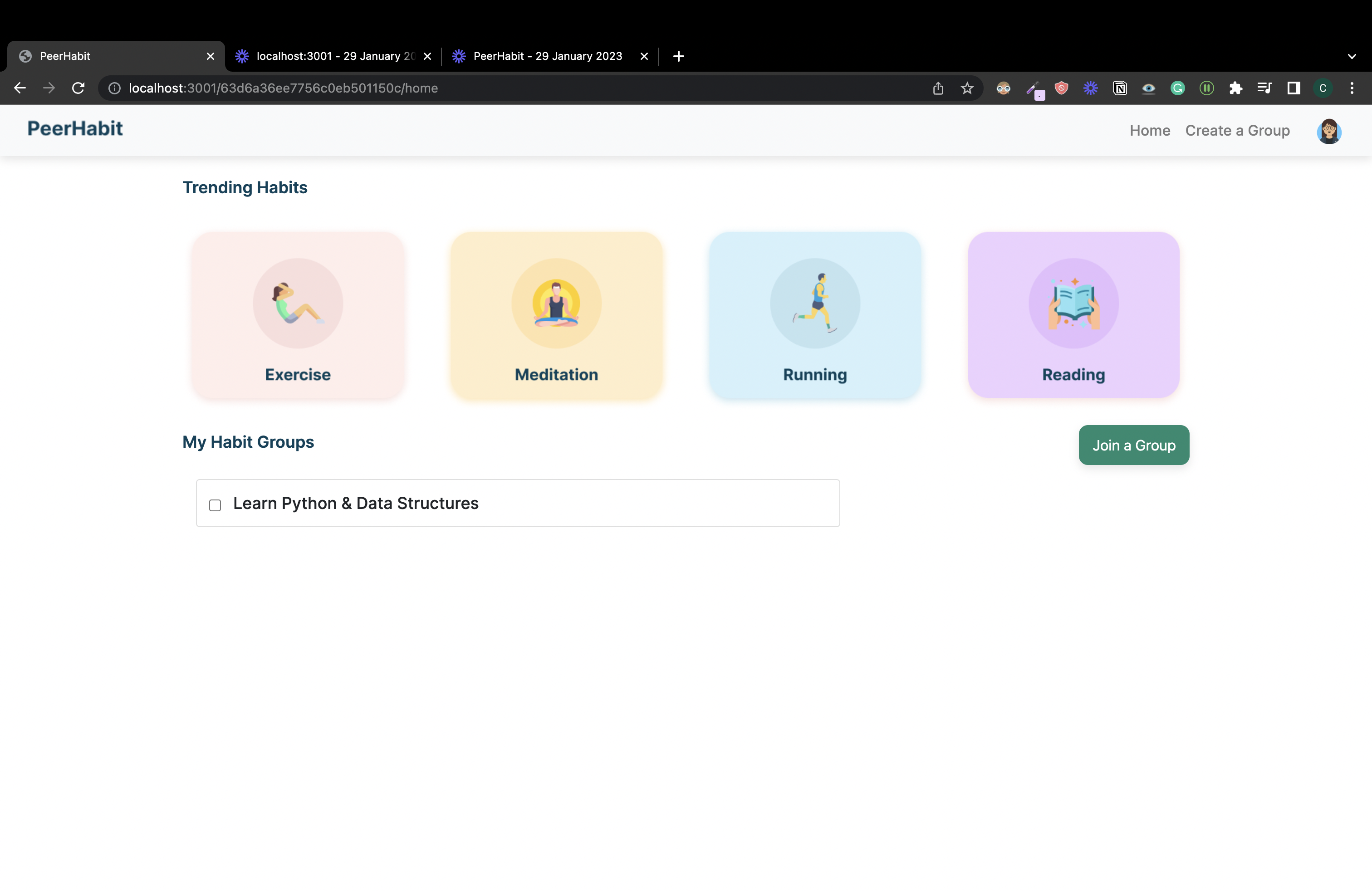This screenshot has height=891, width=1372.
Task: Select the Meditation habit card icon
Action: 556,303
